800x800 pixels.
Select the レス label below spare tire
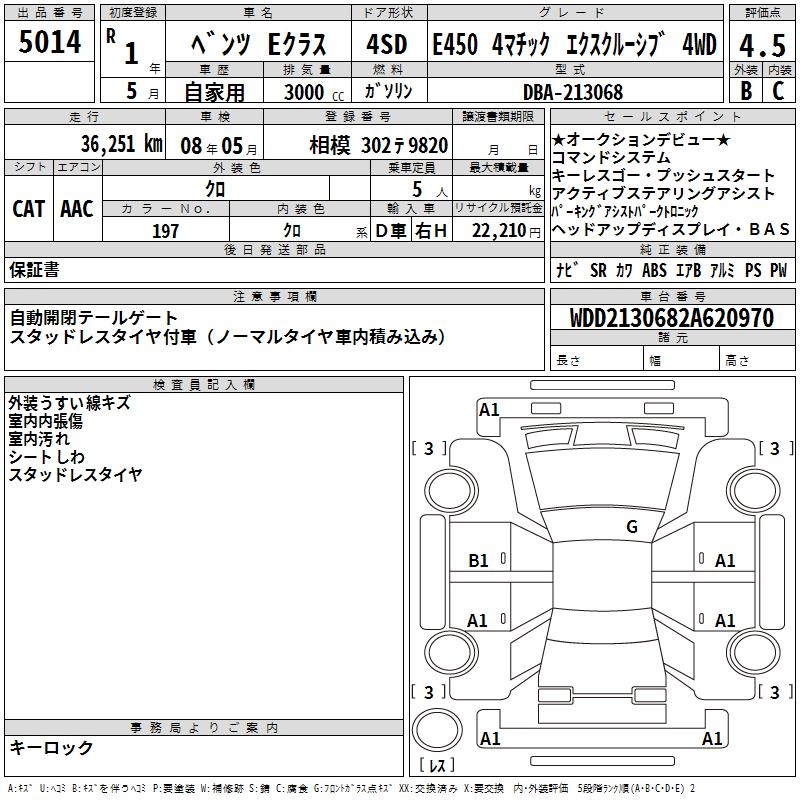[437, 765]
